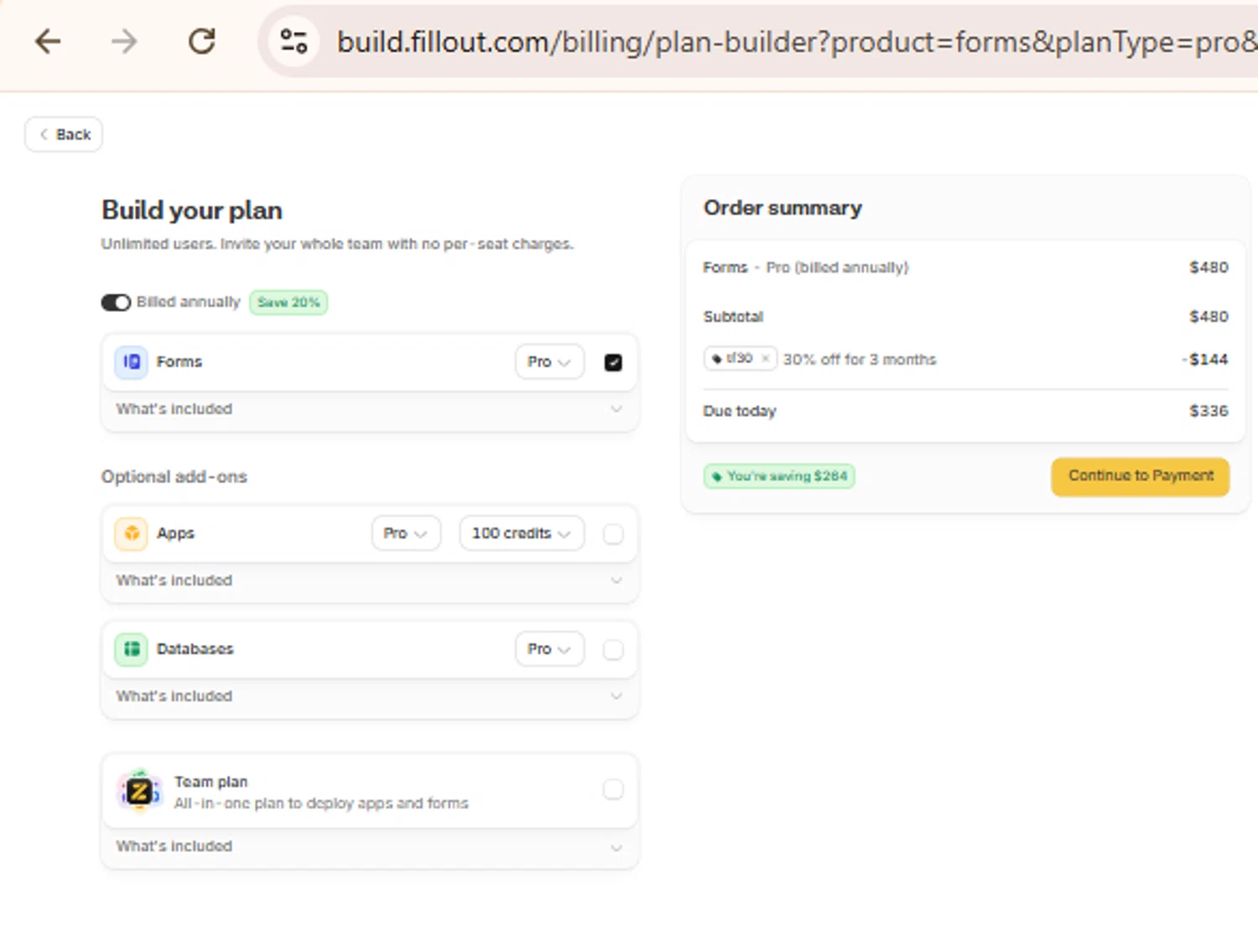Image resolution: width=1258 pixels, height=952 pixels.
Task: Open the Apps Pro tier dropdown
Action: (x=406, y=533)
